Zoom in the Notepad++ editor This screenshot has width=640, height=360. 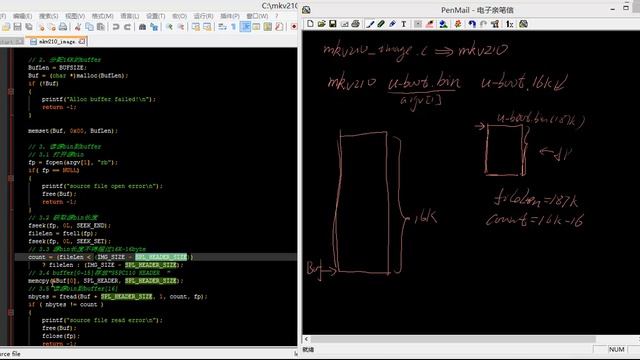point(169,27)
